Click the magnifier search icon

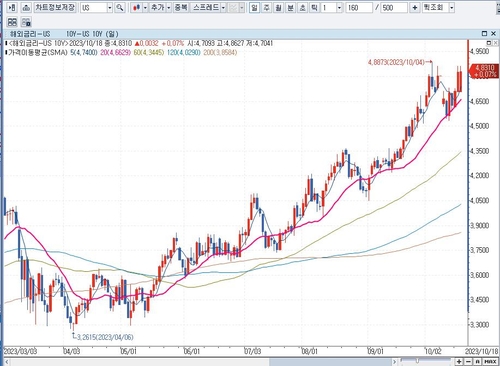[120, 7]
